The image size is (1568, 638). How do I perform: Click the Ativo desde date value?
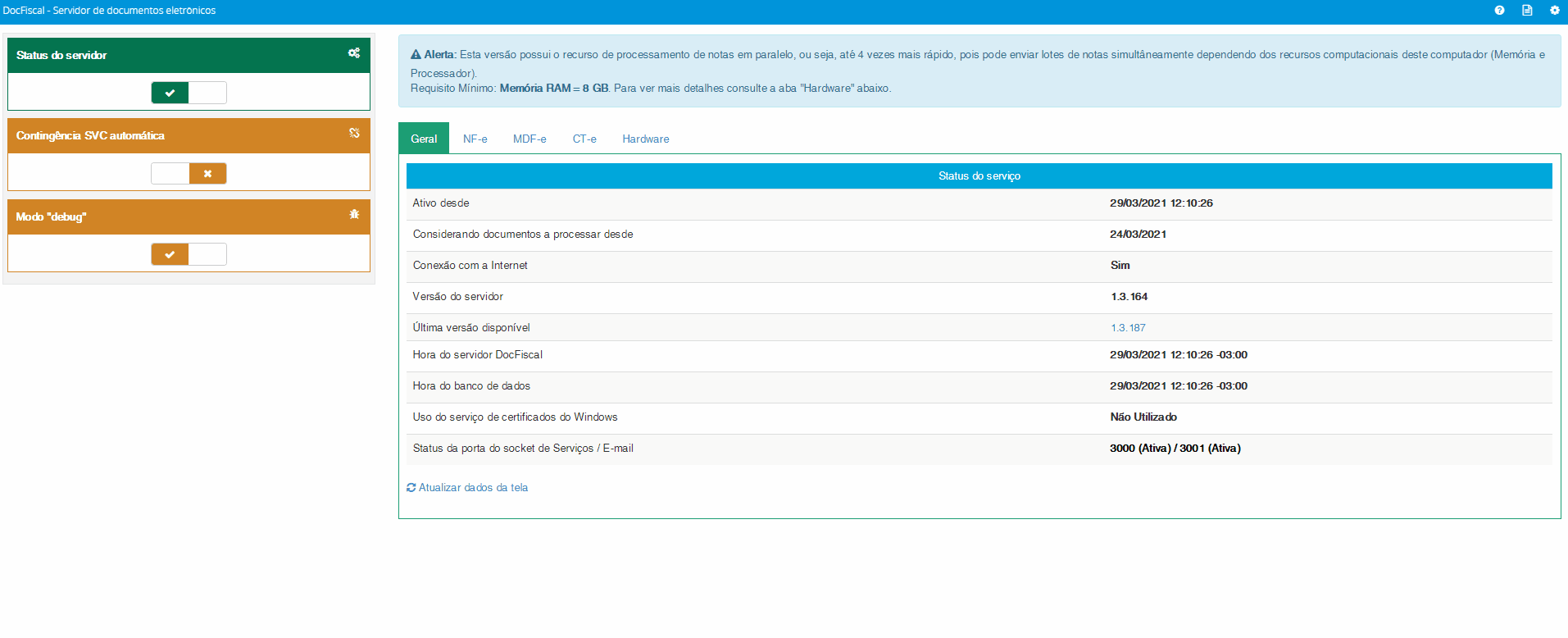[1161, 203]
